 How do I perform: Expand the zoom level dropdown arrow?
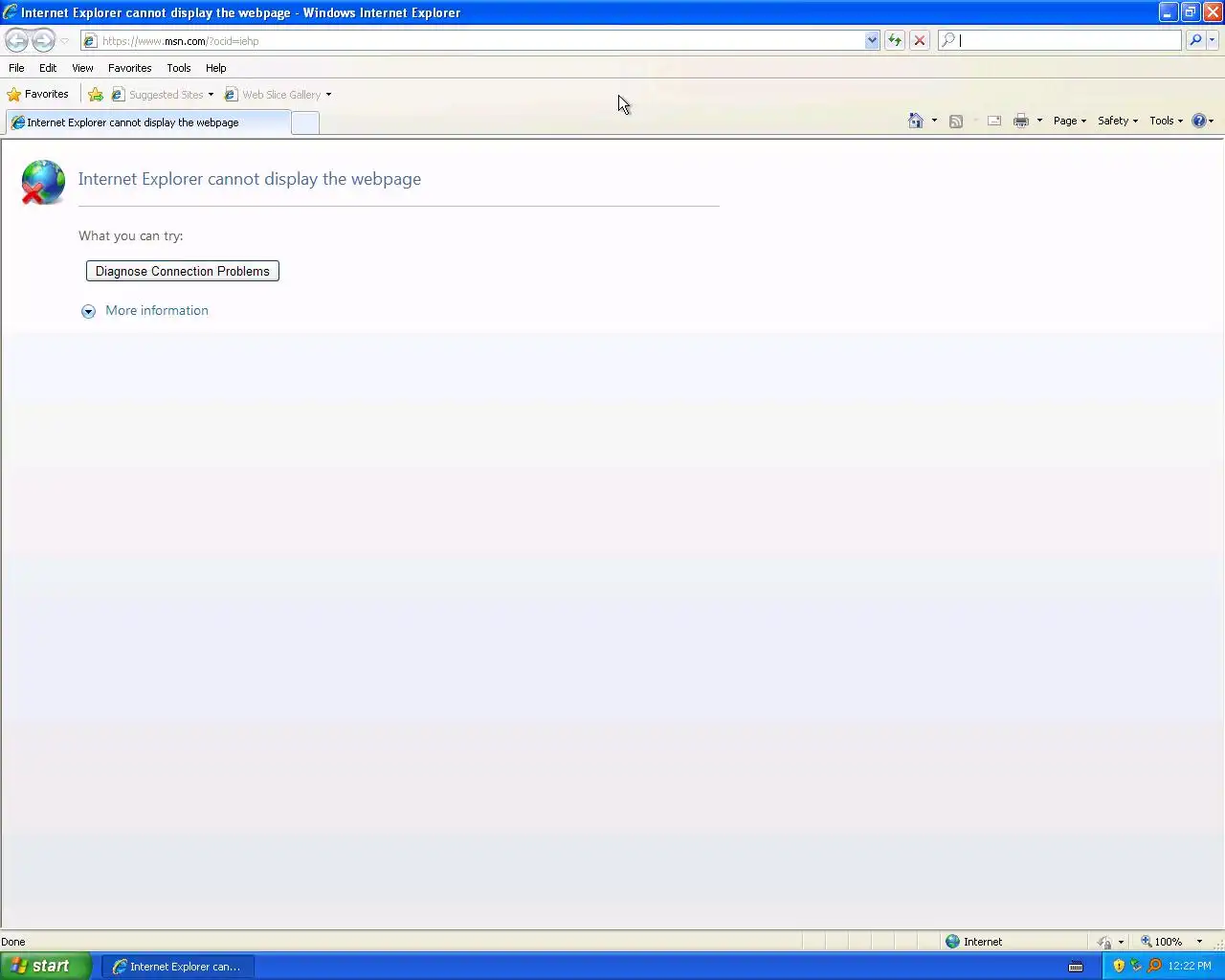[1199, 942]
